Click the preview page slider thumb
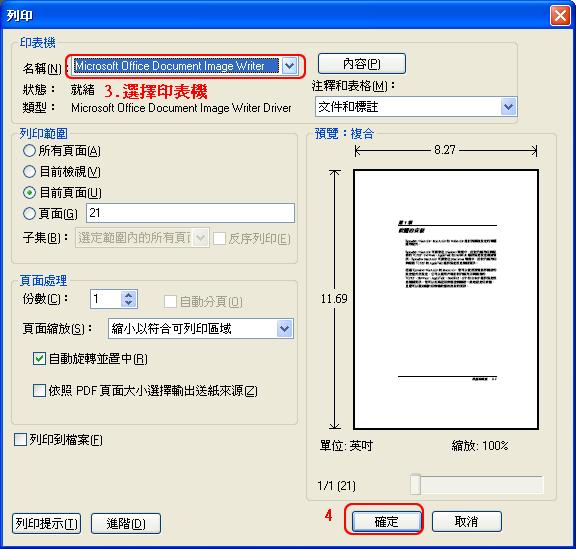Image resolution: width=576 pixels, height=549 pixels. click(x=415, y=484)
